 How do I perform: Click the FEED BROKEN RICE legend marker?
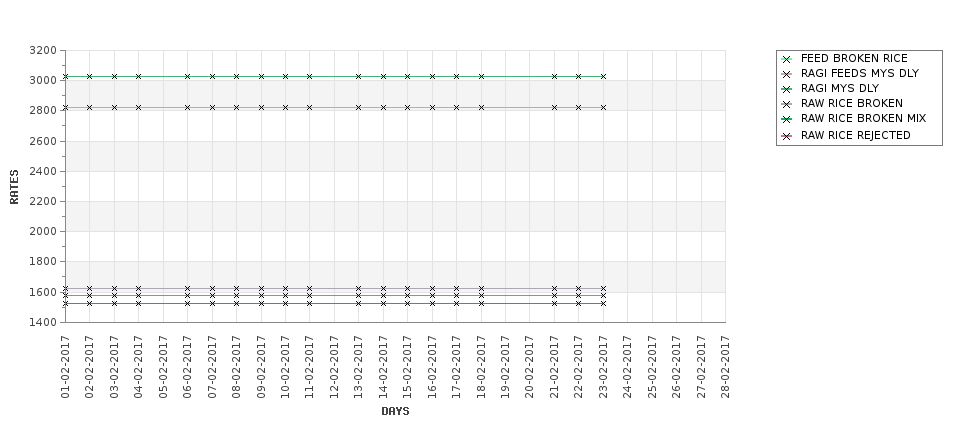[787, 59]
